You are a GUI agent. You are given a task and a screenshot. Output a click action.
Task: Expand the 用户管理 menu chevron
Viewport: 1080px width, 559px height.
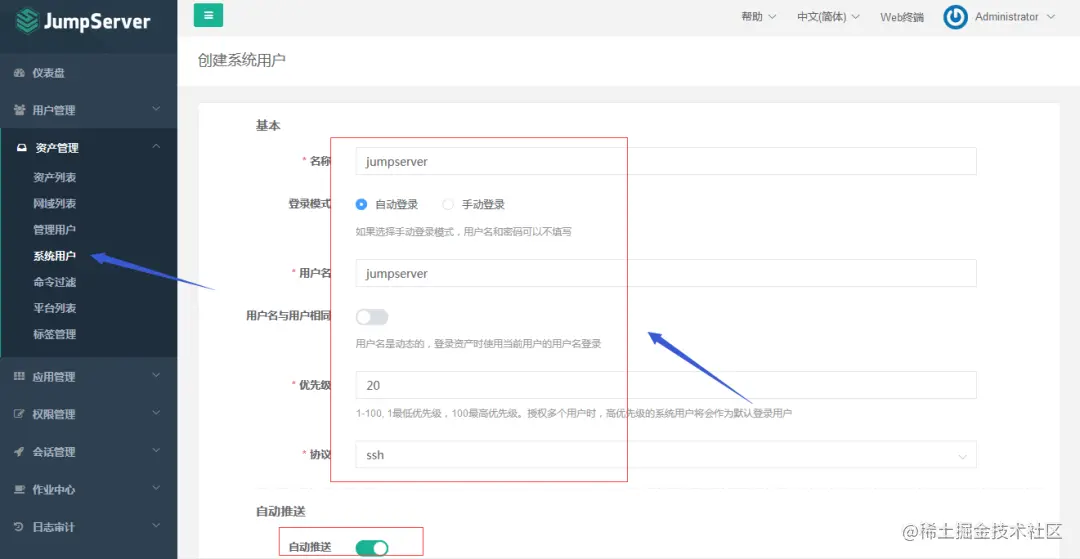point(156,109)
